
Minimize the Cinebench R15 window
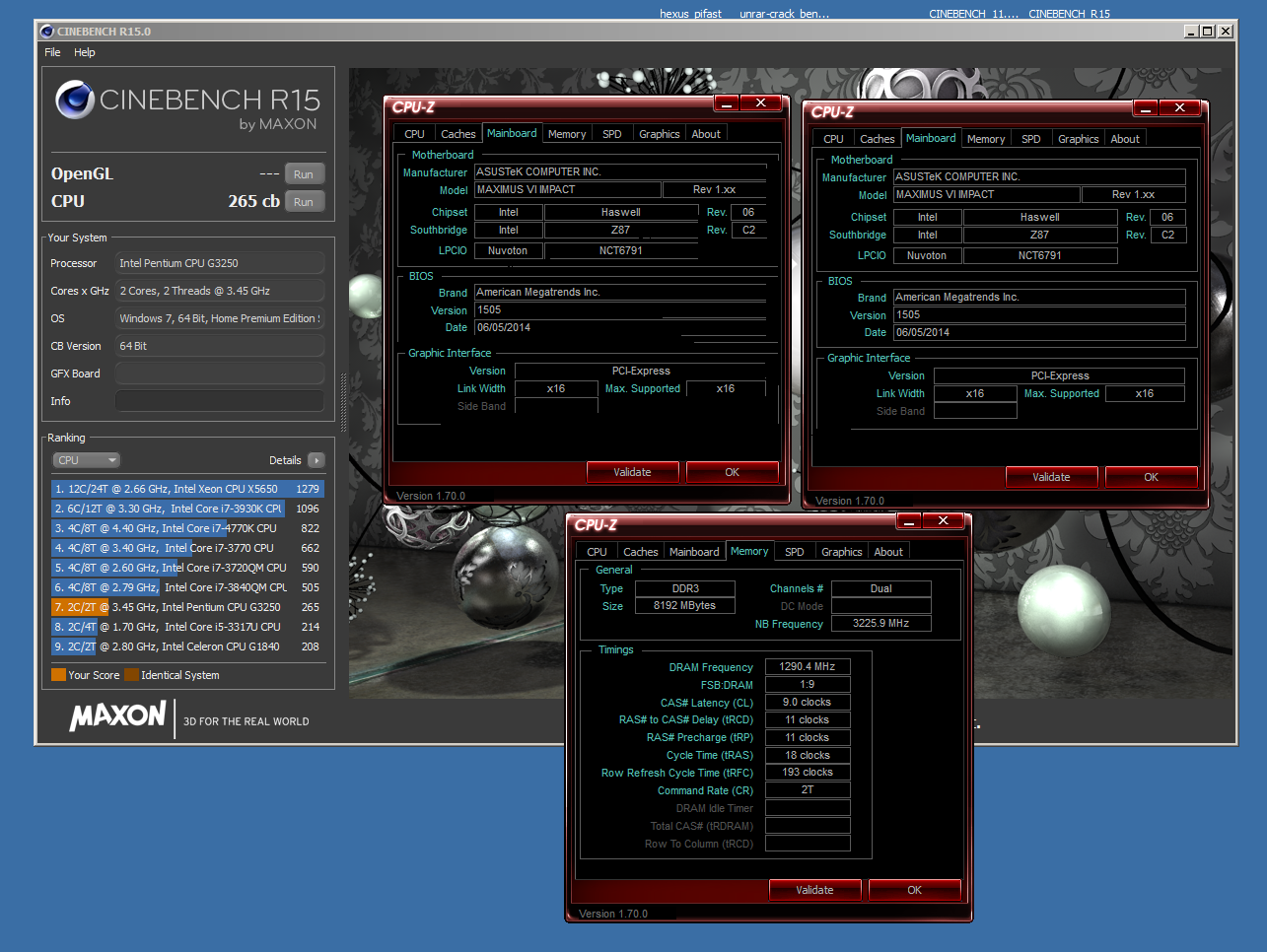pyautogui.click(x=1191, y=32)
